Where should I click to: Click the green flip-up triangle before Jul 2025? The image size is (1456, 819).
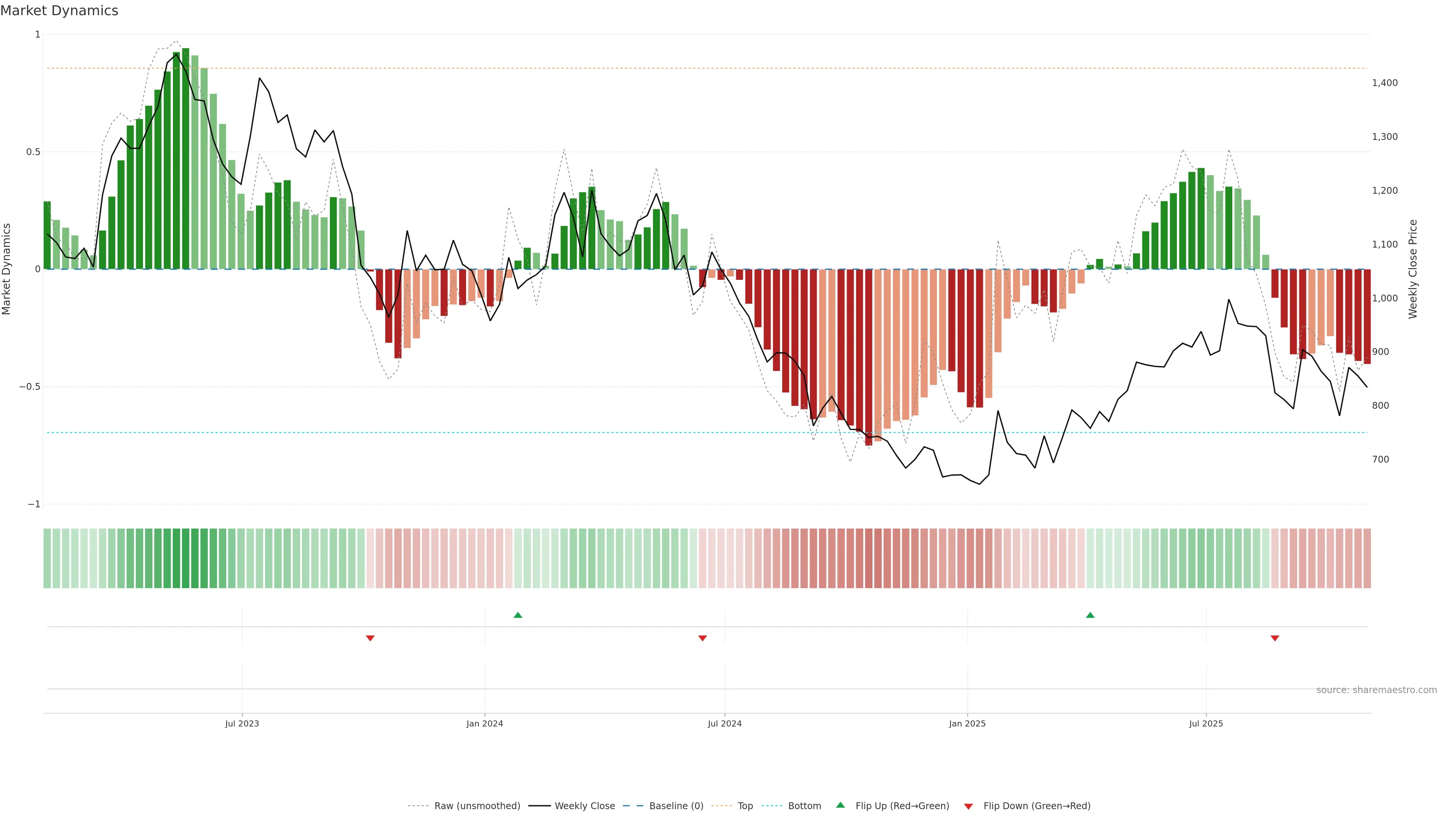1090,615
